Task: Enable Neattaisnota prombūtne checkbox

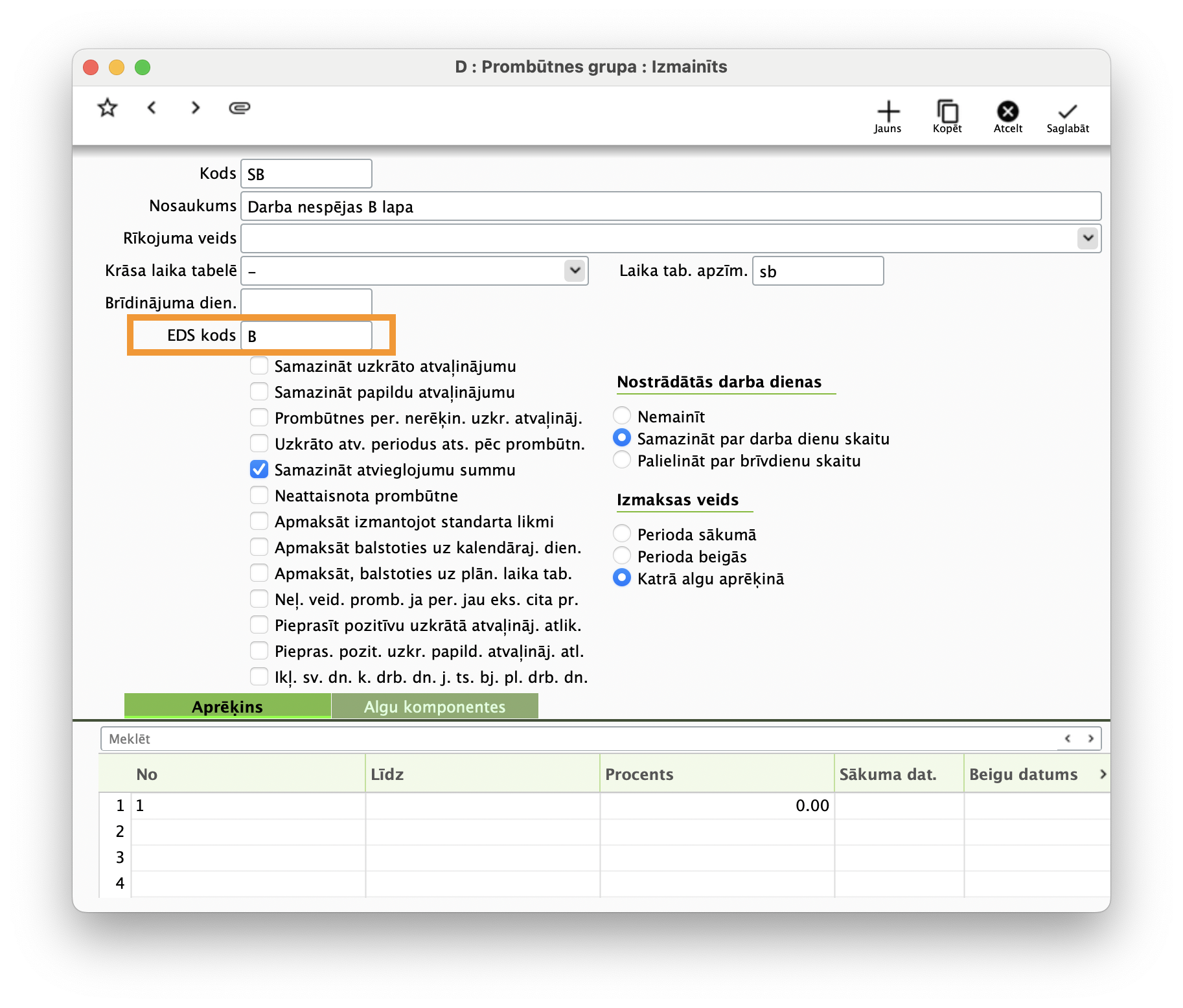Action: (259, 496)
